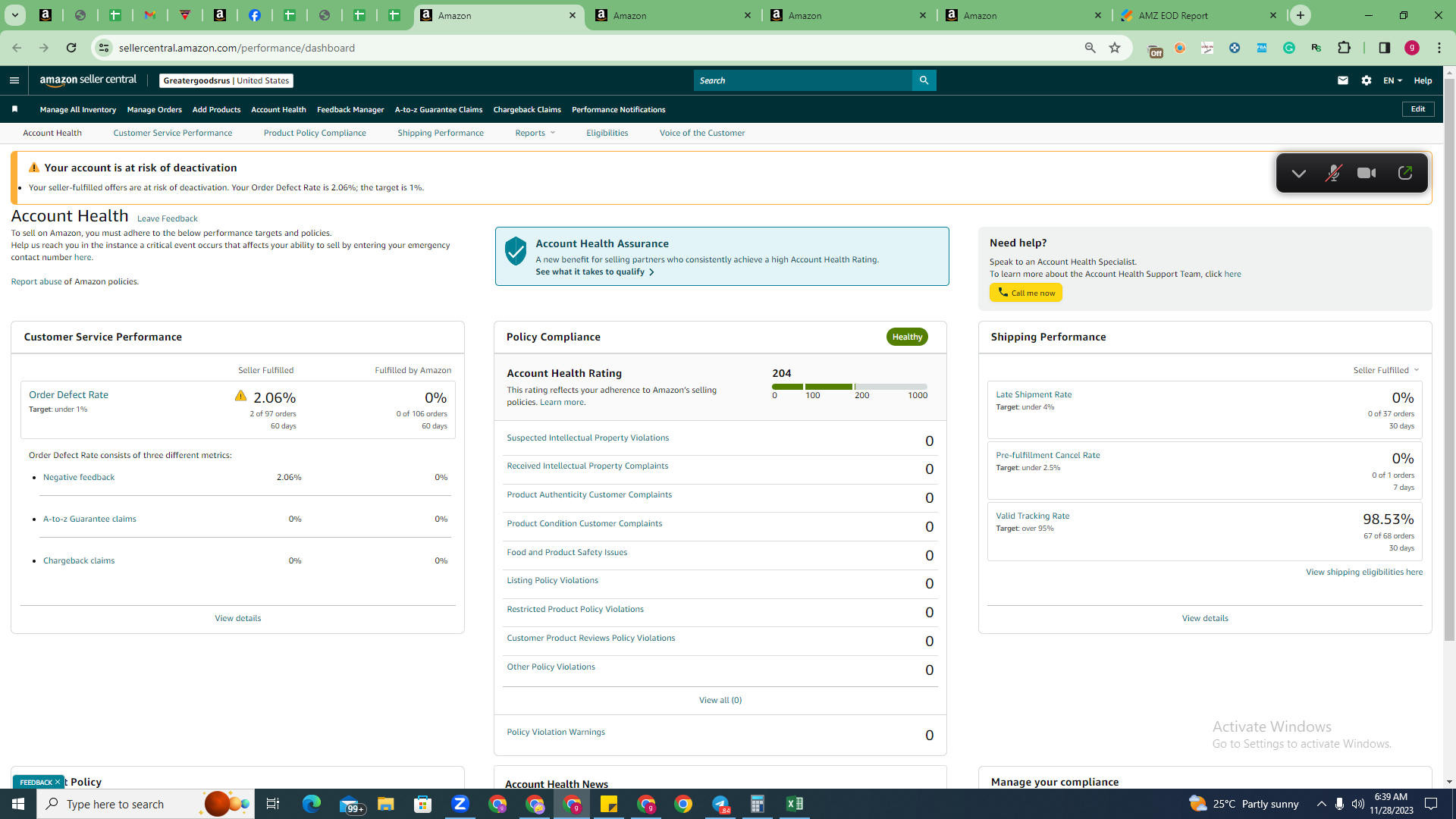Dismiss the FEEDBACK tab with its X
Viewport: 1456px width, 819px height.
point(58,782)
